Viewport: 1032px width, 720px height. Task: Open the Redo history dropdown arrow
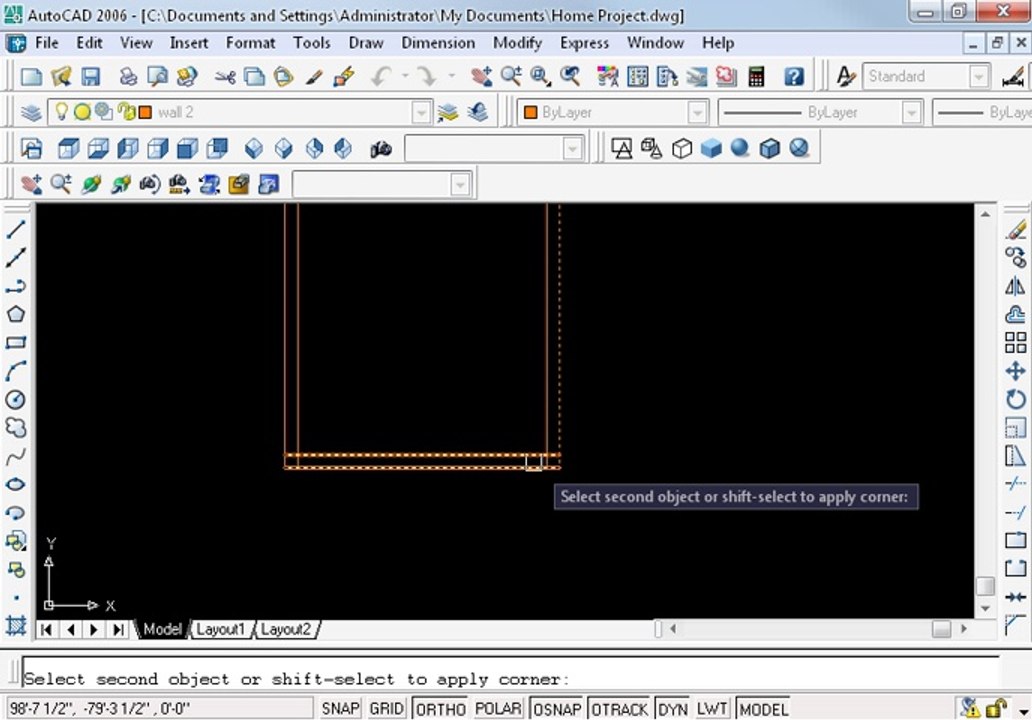(x=452, y=76)
